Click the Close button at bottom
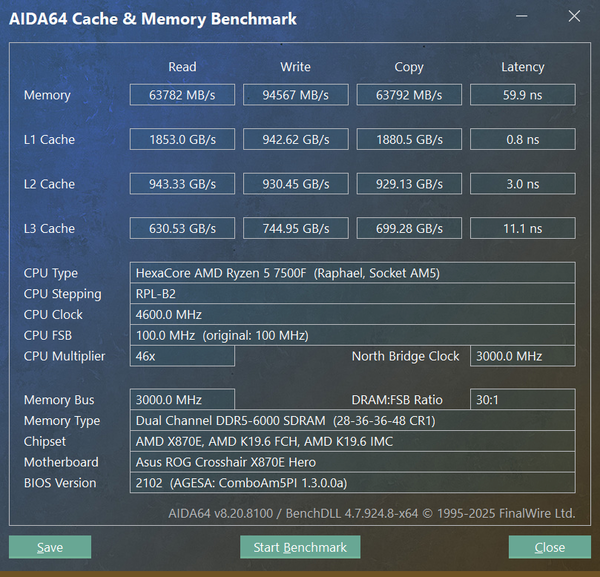The width and height of the screenshot is (600, 577). coord(549,547)
